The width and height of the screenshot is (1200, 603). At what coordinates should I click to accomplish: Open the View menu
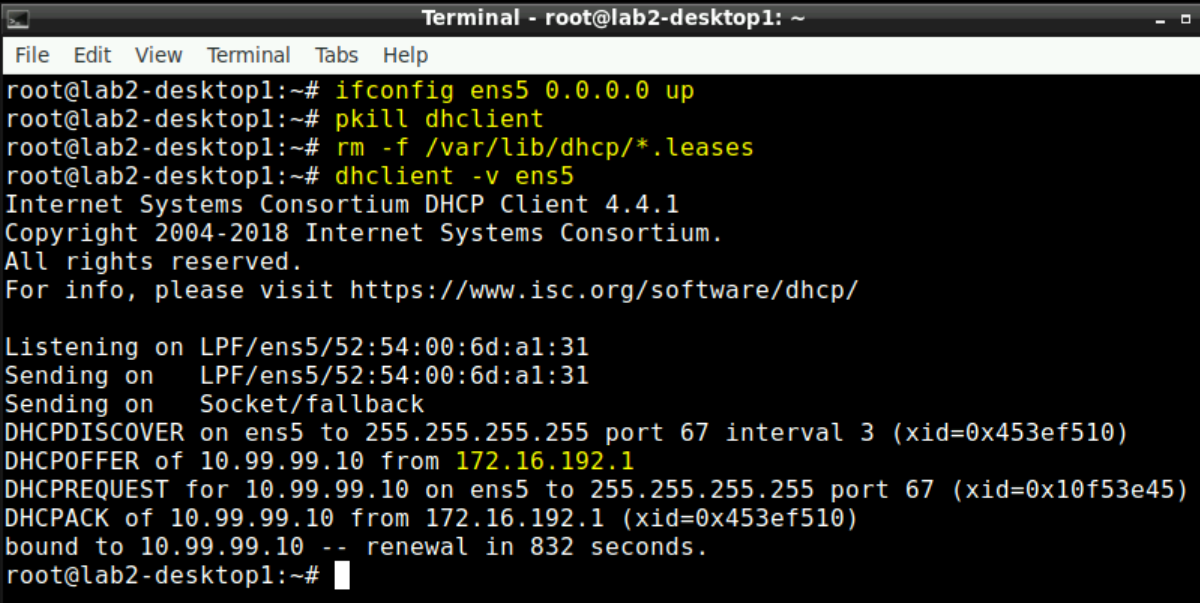(x=158, y=55)
